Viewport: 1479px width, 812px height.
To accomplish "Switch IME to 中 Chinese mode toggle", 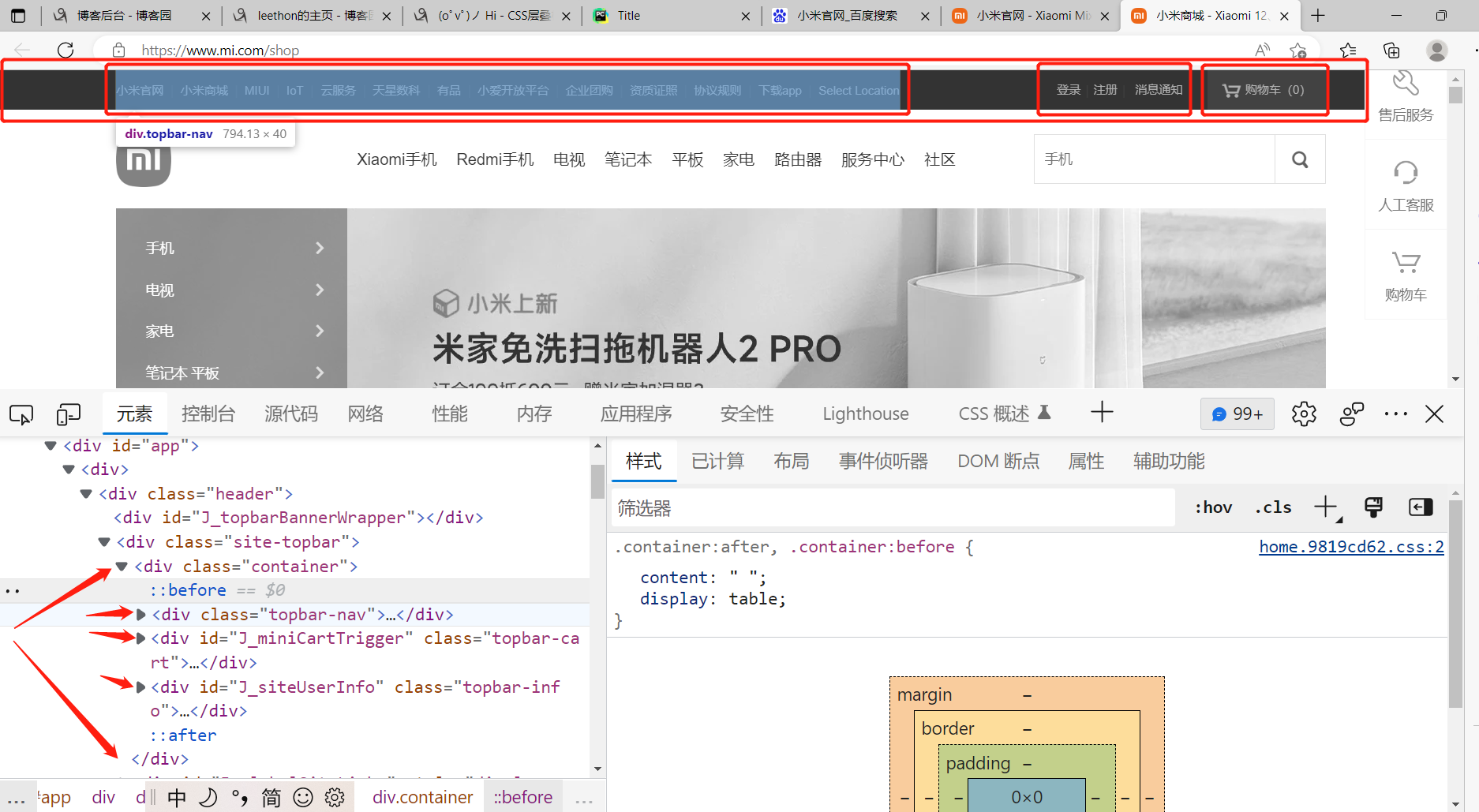I will click(177, 798).
